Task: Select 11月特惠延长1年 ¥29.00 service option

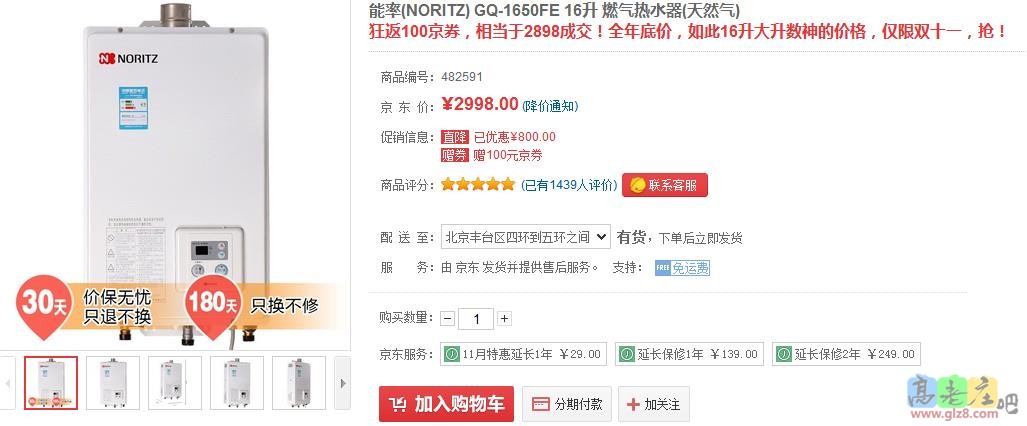Action: 523,354
